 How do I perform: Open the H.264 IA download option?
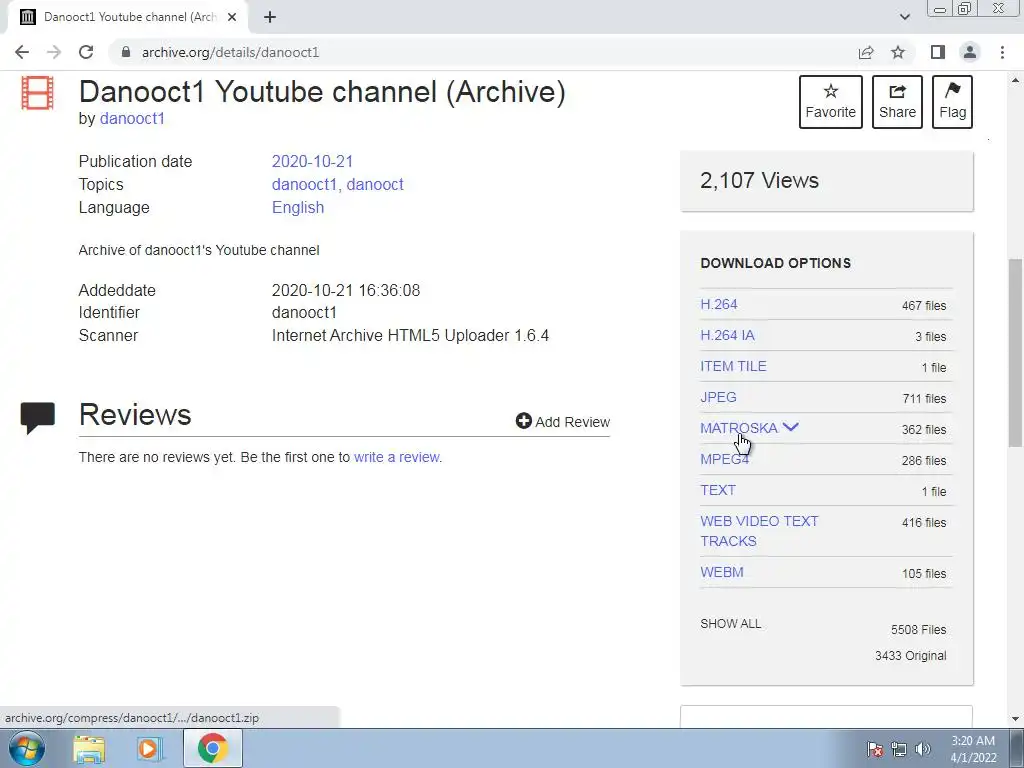pyautogui.click(x=727, y=335)
